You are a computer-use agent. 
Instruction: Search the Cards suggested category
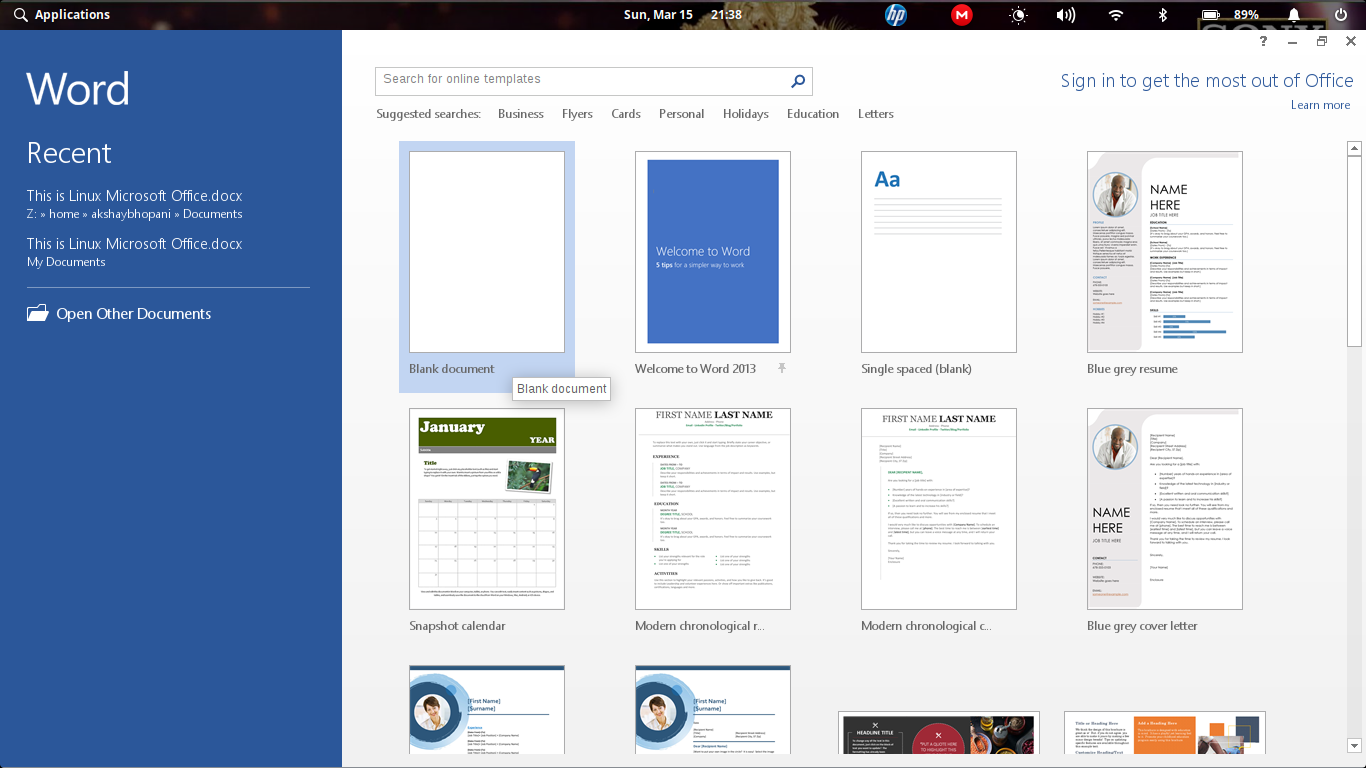pos(626,114)
